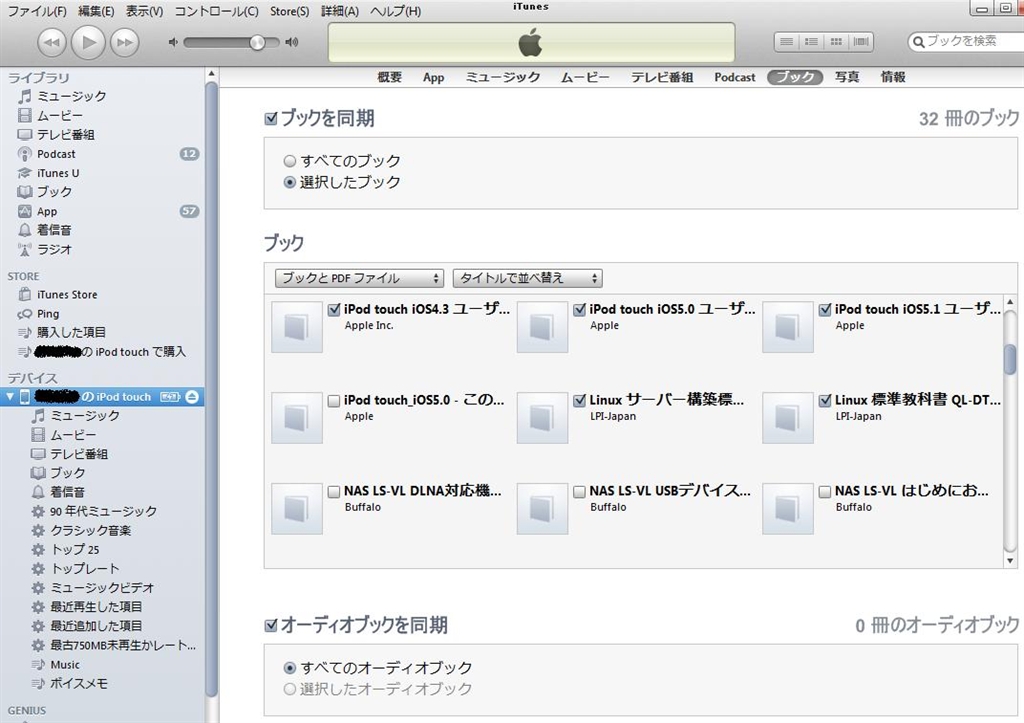The width and height of the screenshot is (1024, 723).
Task: Open the Store(S) menu
Action: coord(289,11)
